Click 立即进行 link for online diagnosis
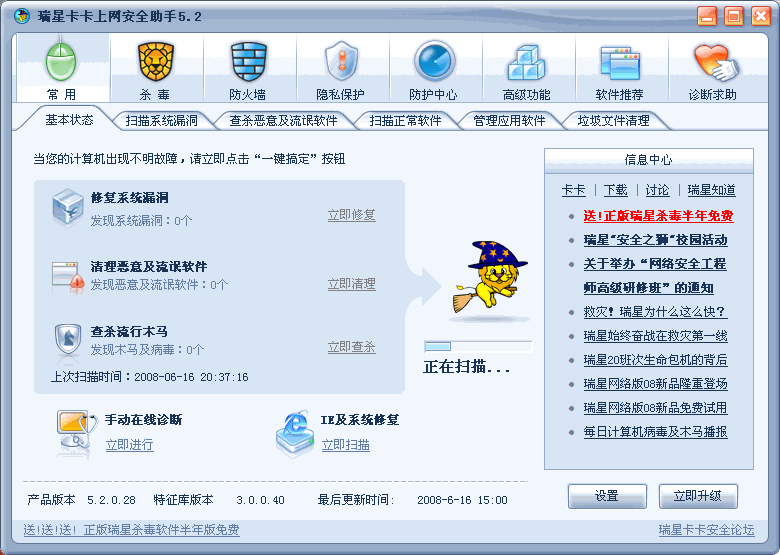Viewport: 780px width, 555px height. tap(129, 445)
